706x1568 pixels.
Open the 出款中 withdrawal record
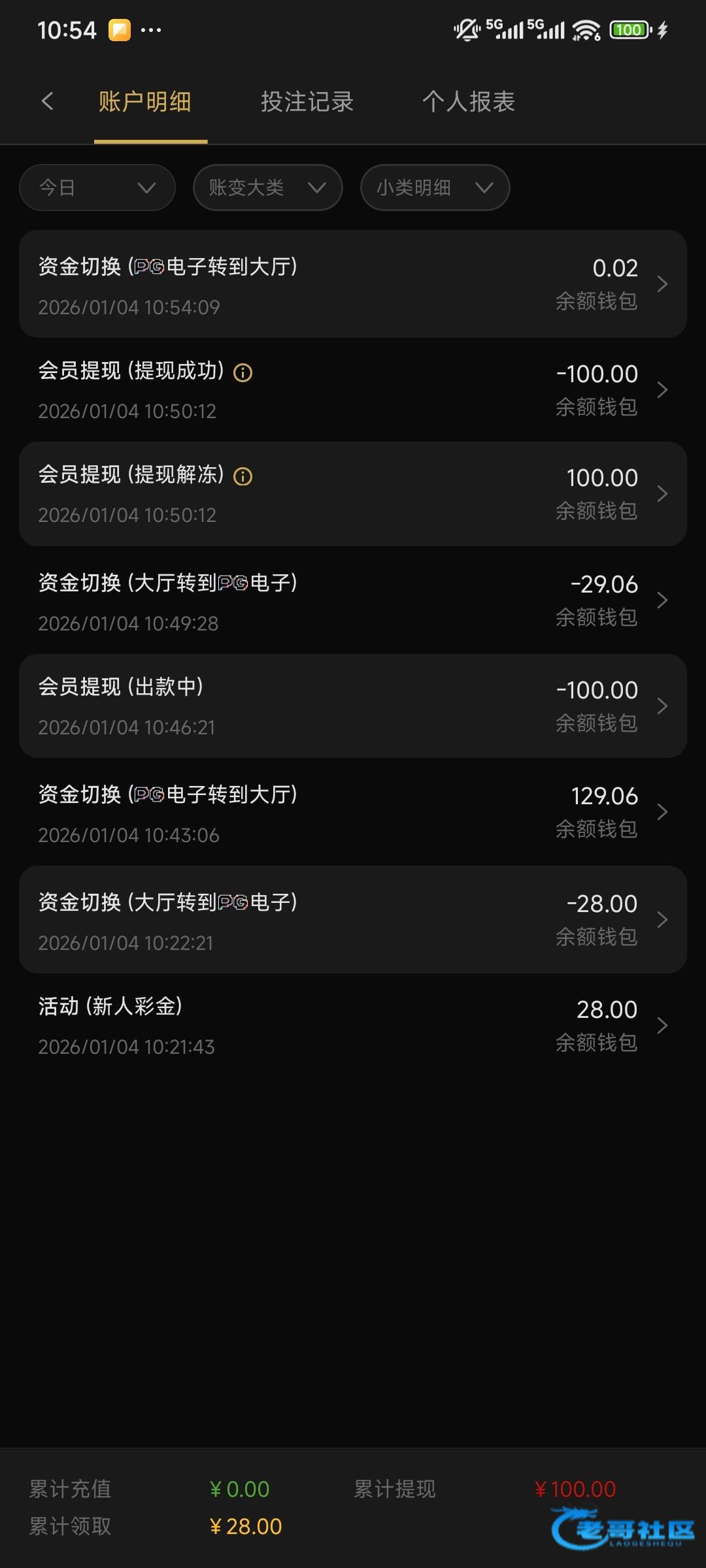tap(353, 706)
